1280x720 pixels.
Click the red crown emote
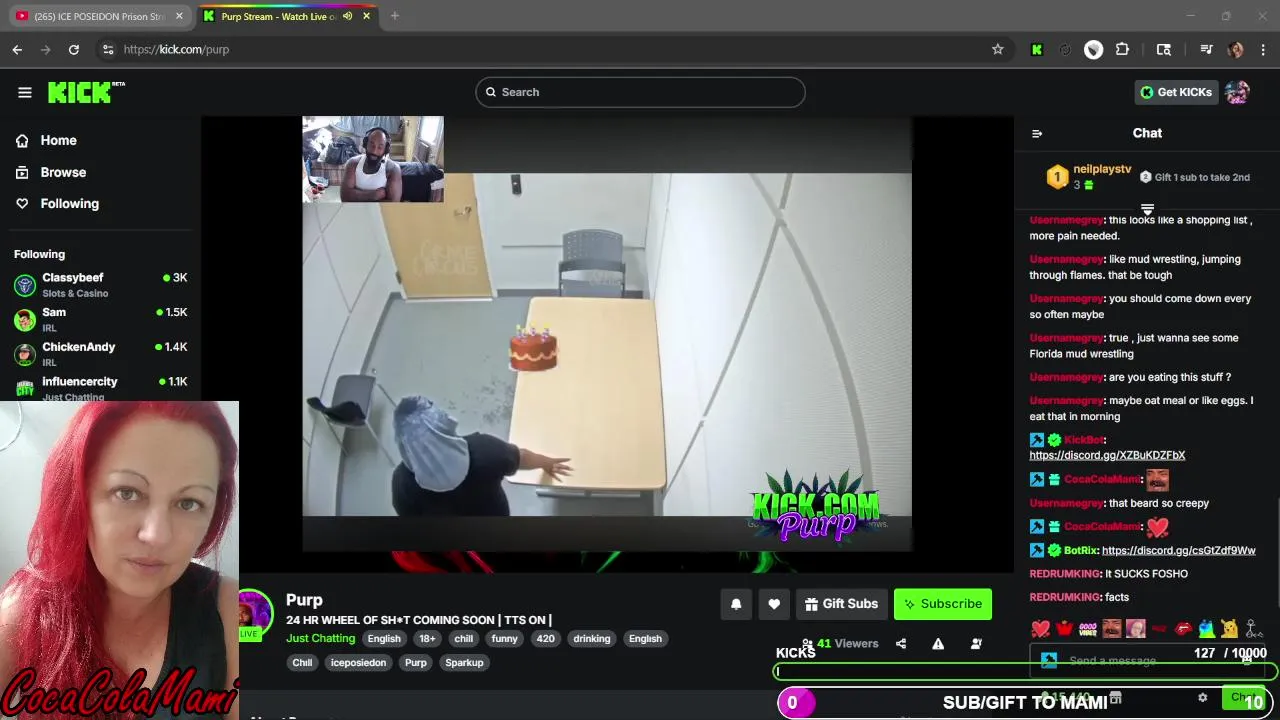tap(1064, 629)
